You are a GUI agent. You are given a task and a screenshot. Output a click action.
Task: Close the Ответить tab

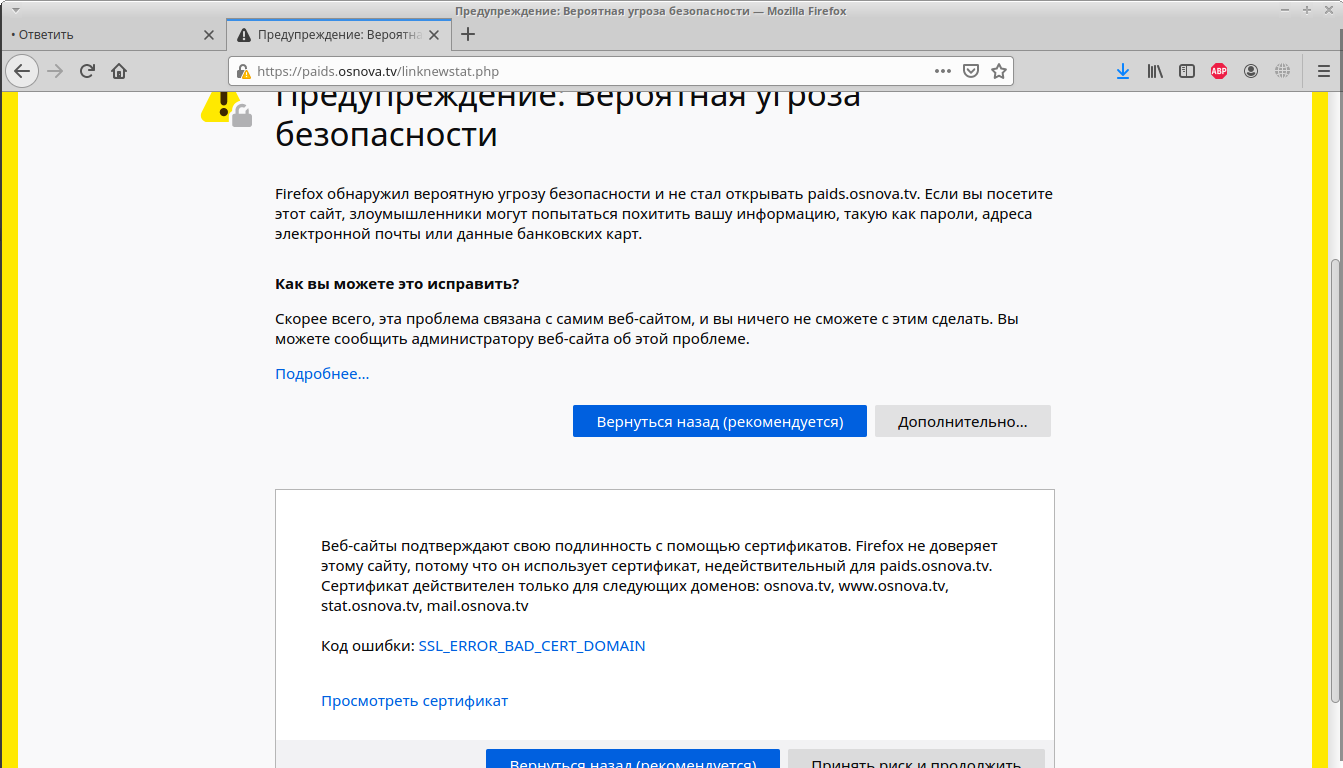[208, 34]
